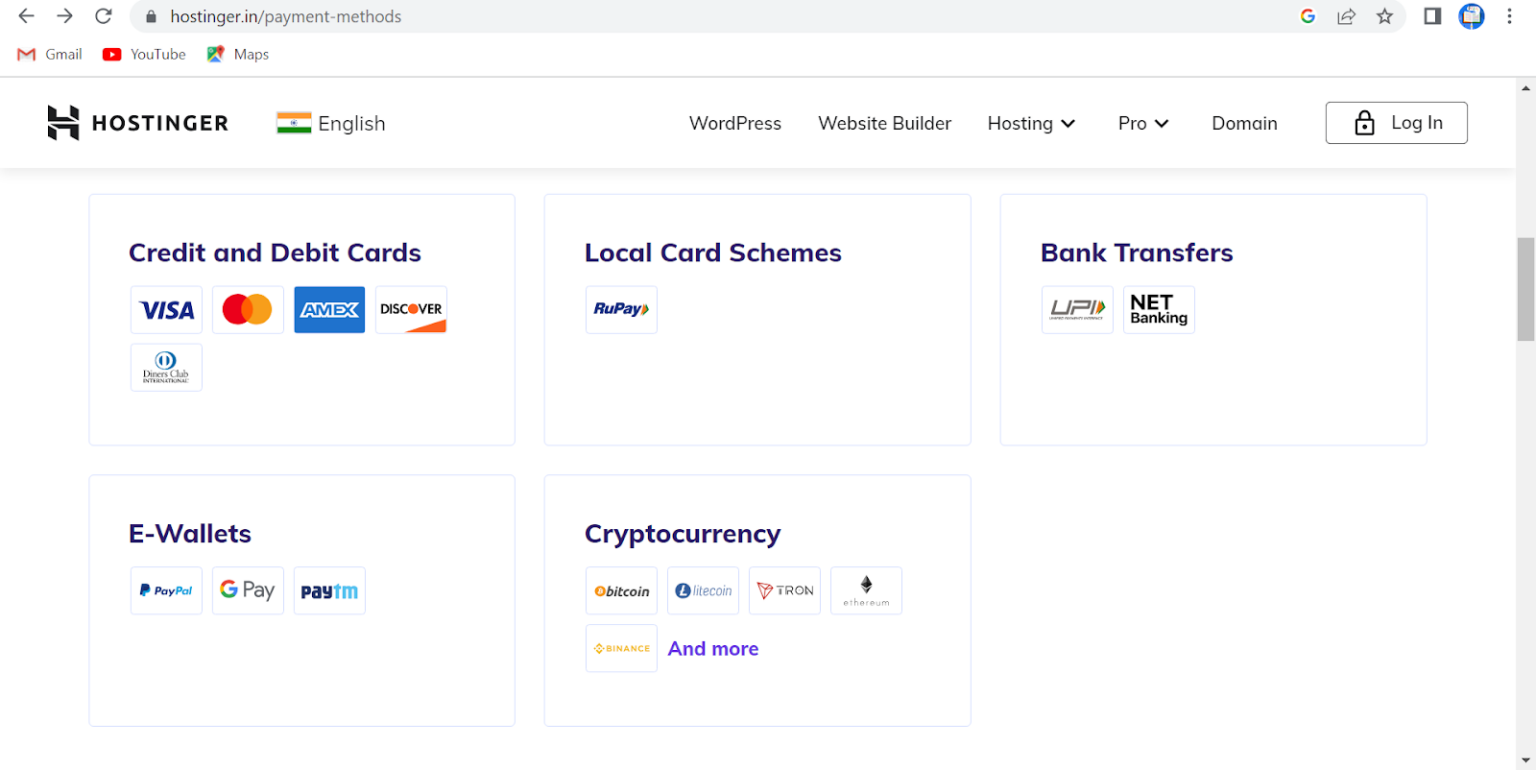Viewport: 1536px width, 770px height.
Task: Click the Google Pay logo
Action: [247, 590]
